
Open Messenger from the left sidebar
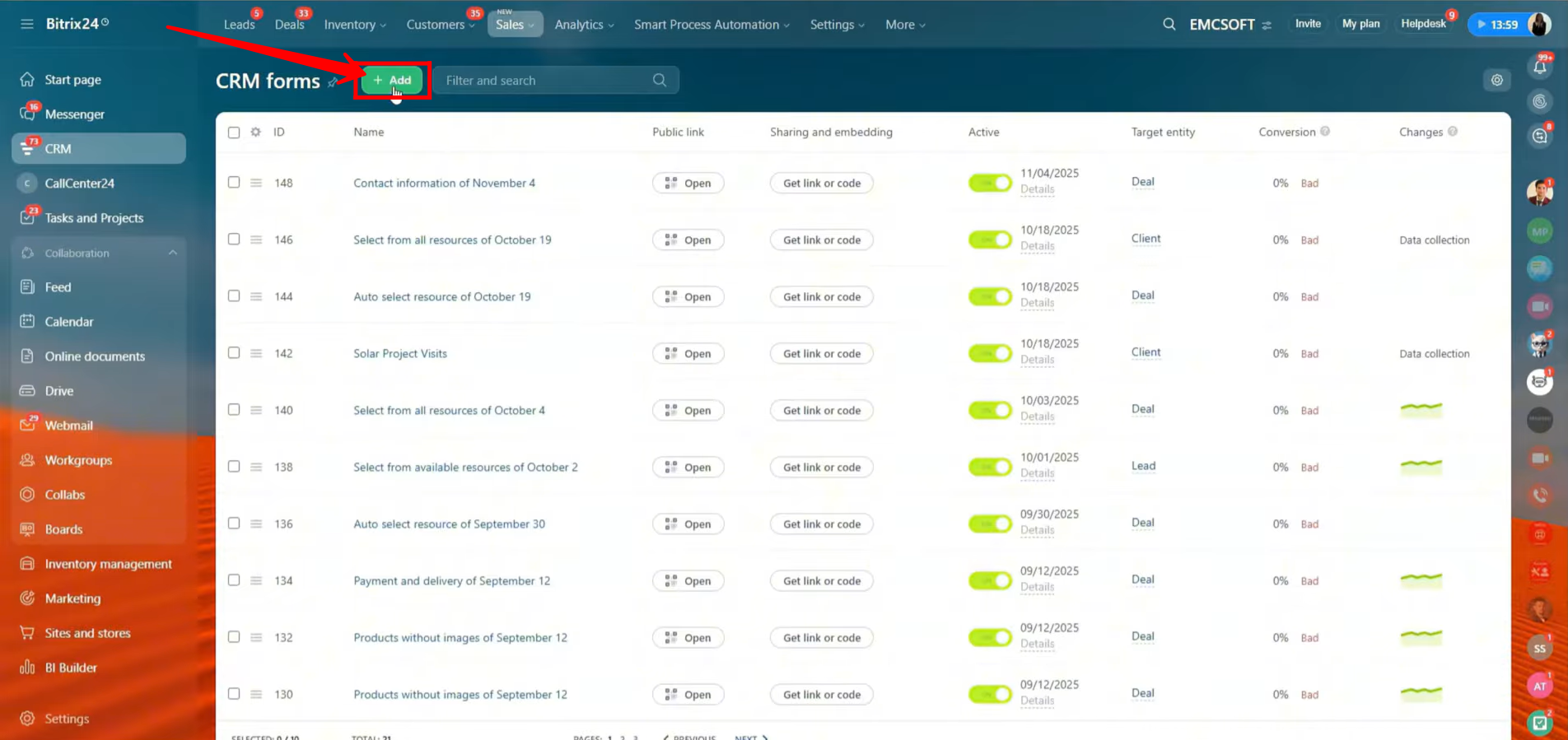click(x=74, y=114)
